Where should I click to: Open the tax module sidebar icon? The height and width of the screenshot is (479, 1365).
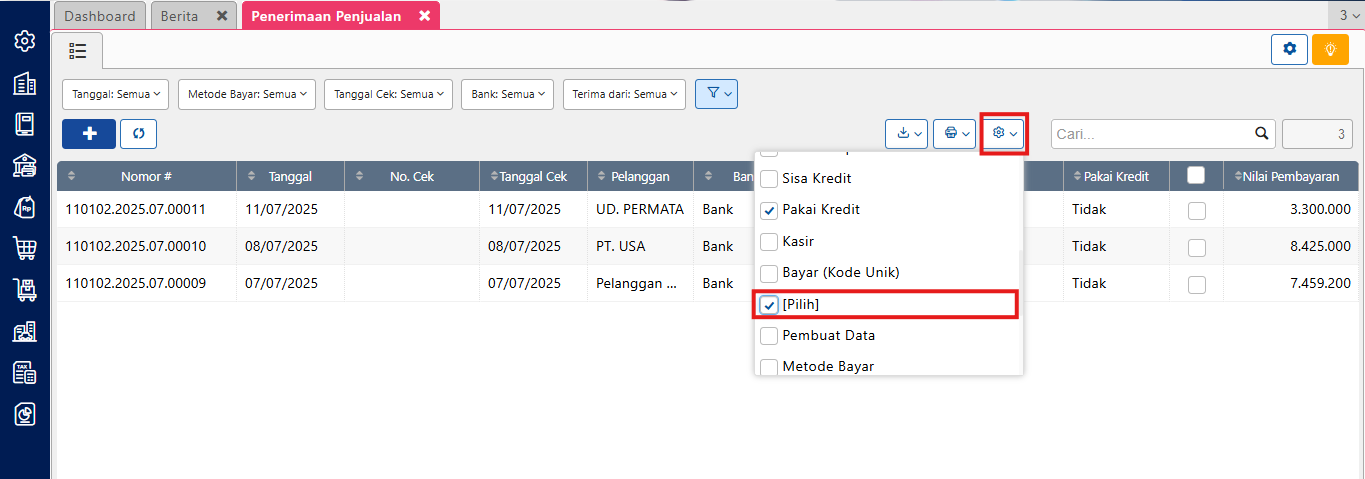pyautogui.click(x=25, y=372)
